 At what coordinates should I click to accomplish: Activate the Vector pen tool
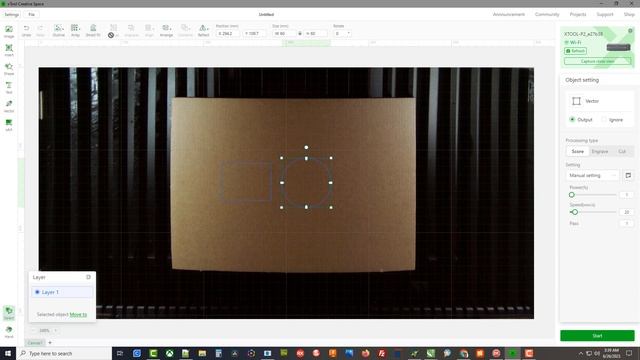tap(9, 106)
